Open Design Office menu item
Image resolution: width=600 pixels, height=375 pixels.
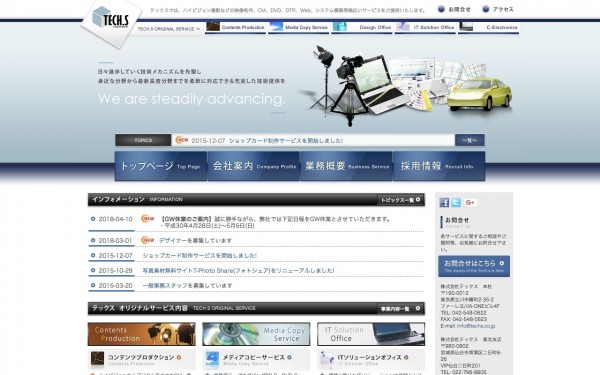(x=362, y=28)
